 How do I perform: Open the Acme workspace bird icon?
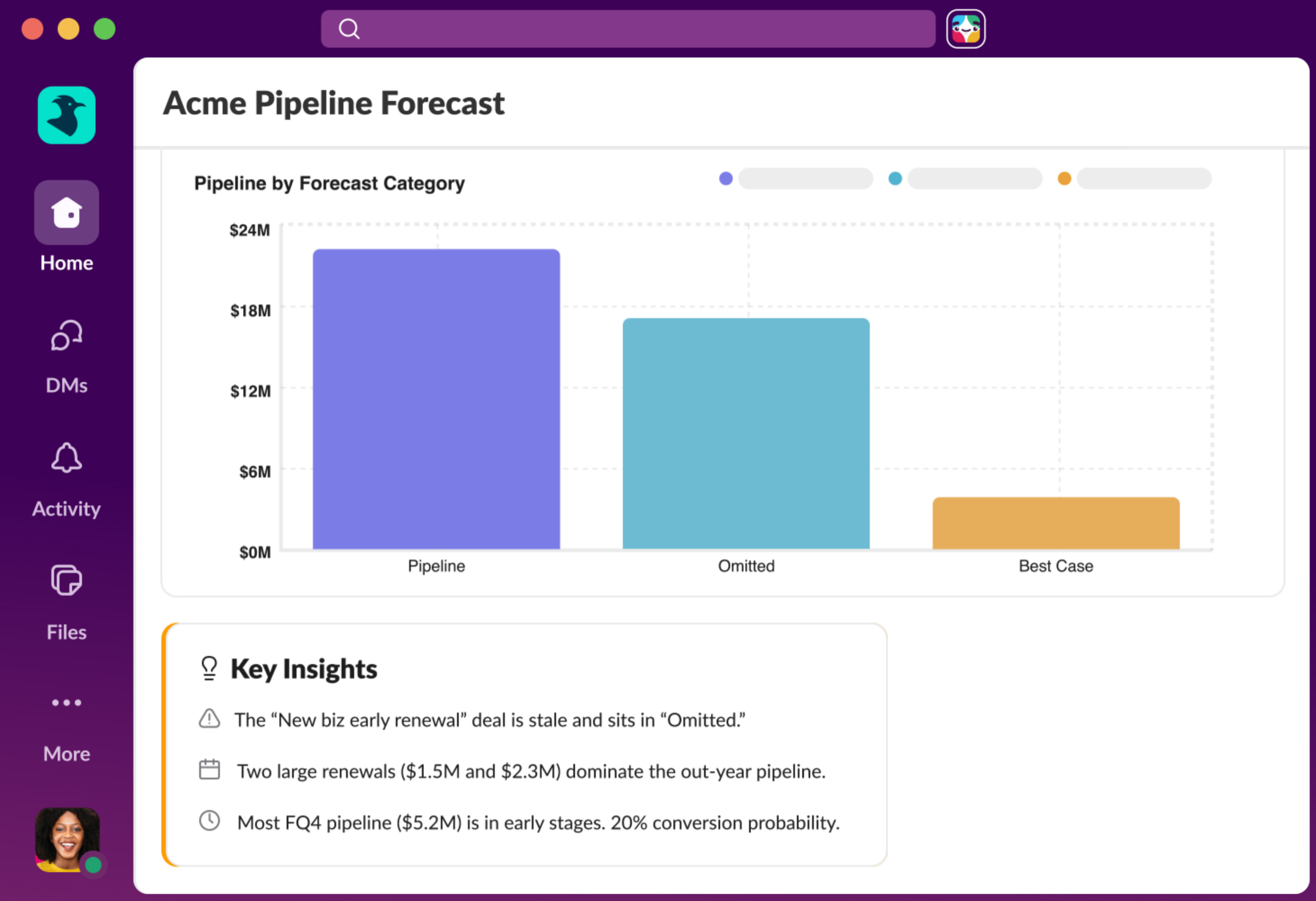click(x=67, y=115)
